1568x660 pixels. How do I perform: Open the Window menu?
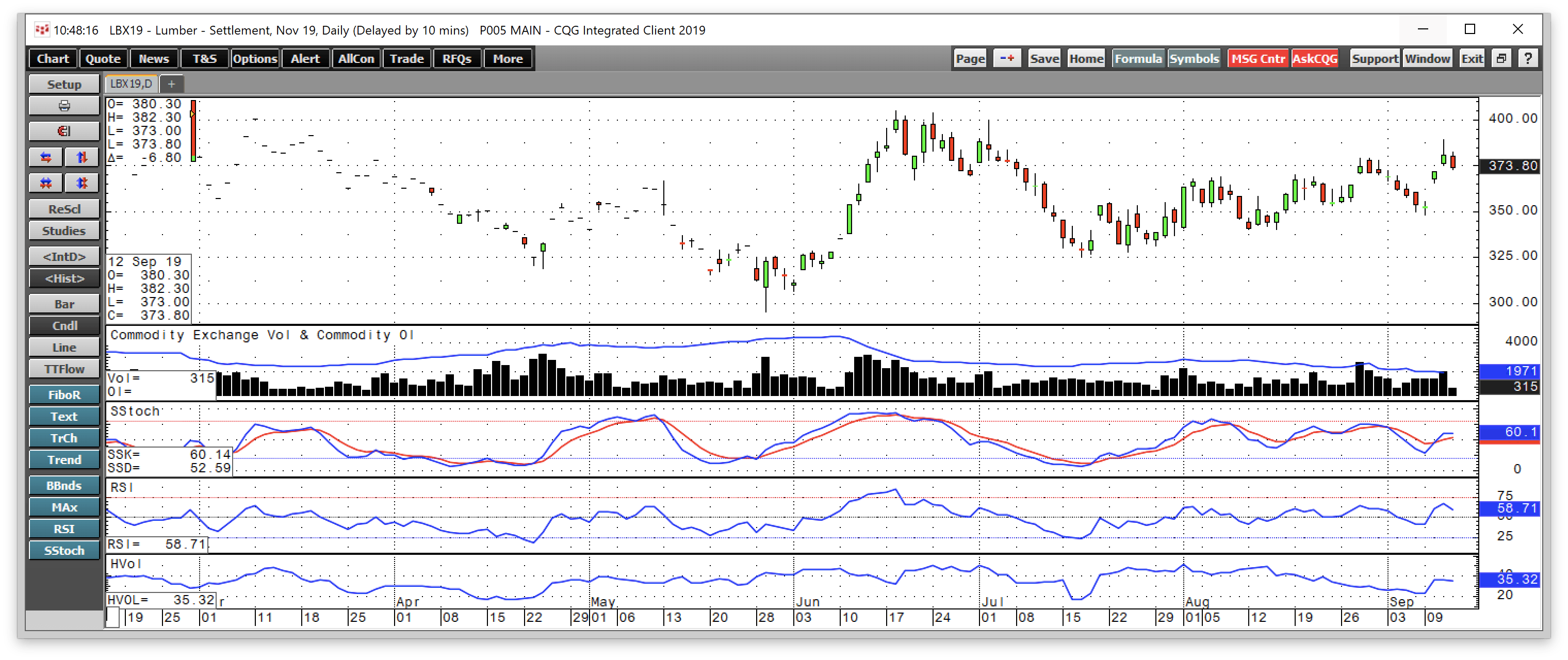1428,58
